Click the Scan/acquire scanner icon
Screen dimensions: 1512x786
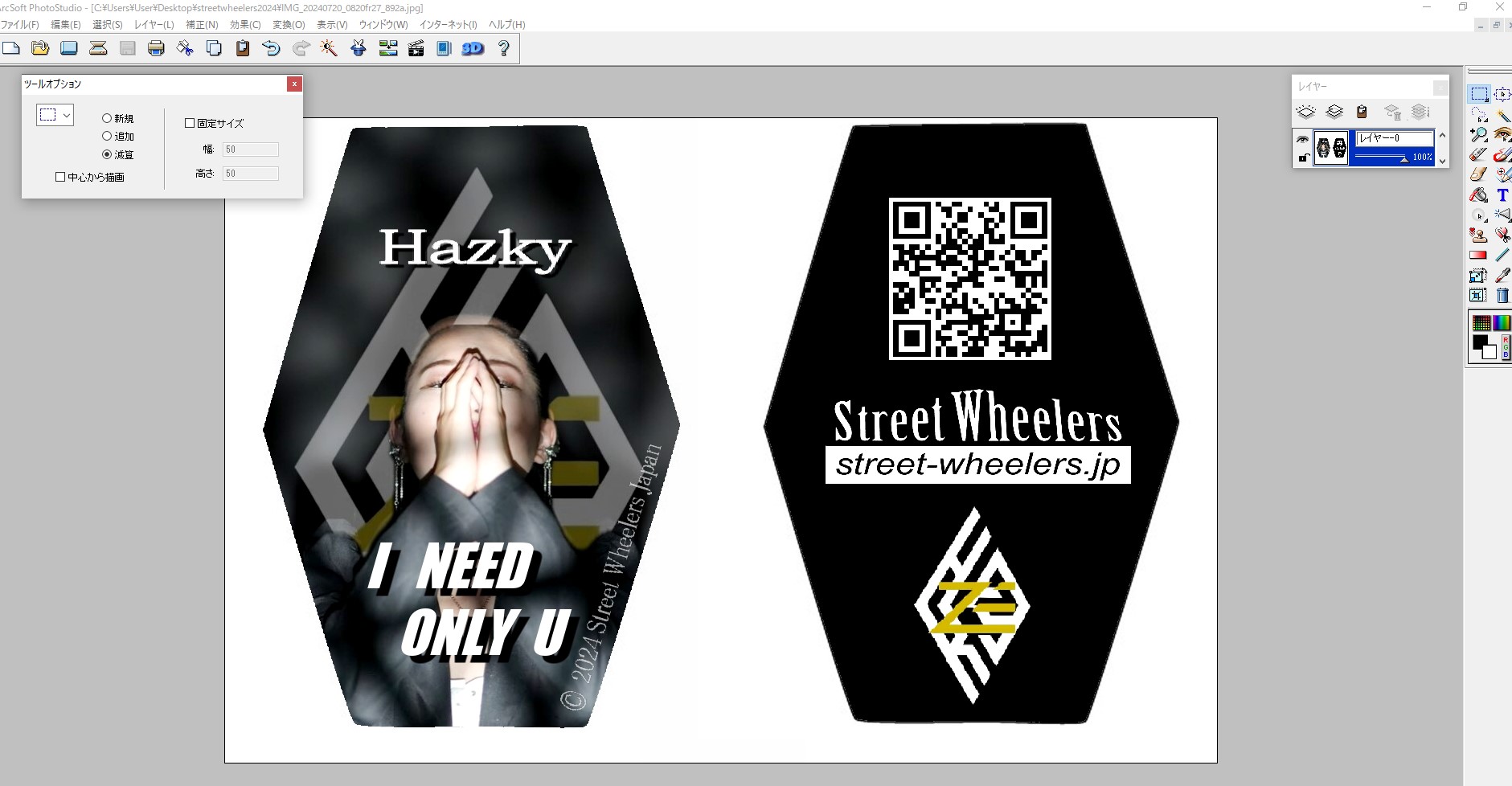pos(98,48)
